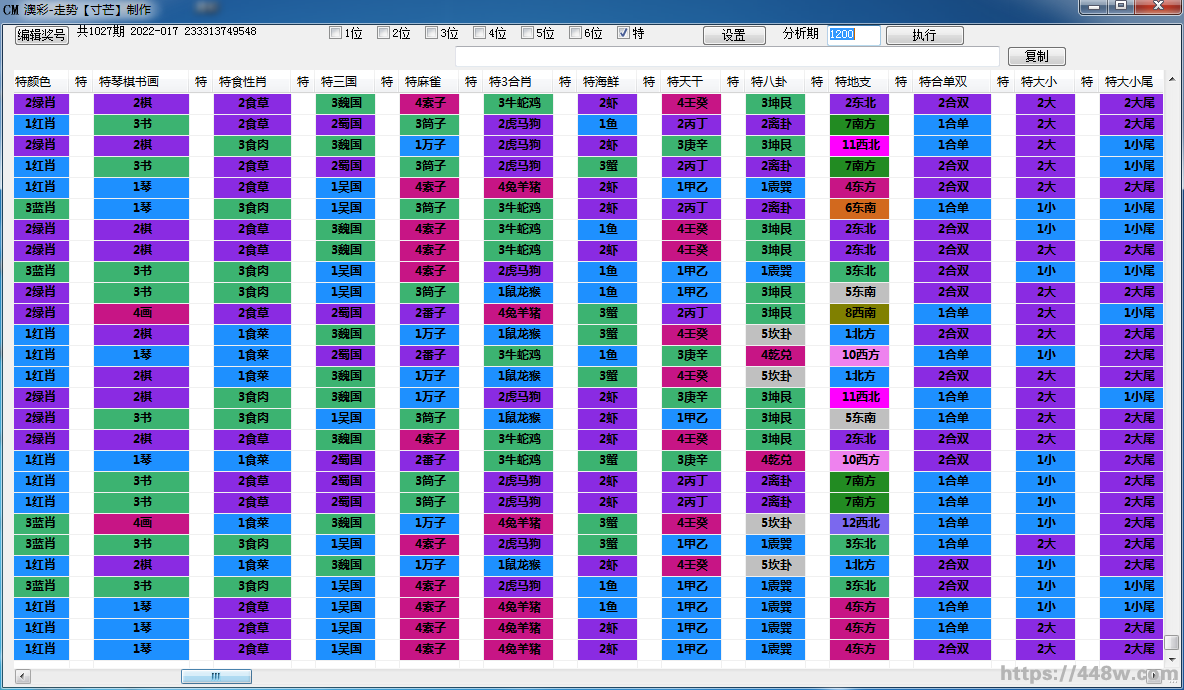Click the horizontal scrollbar thumb
The image size is (1184, 690).
click(x=216, y=677)
